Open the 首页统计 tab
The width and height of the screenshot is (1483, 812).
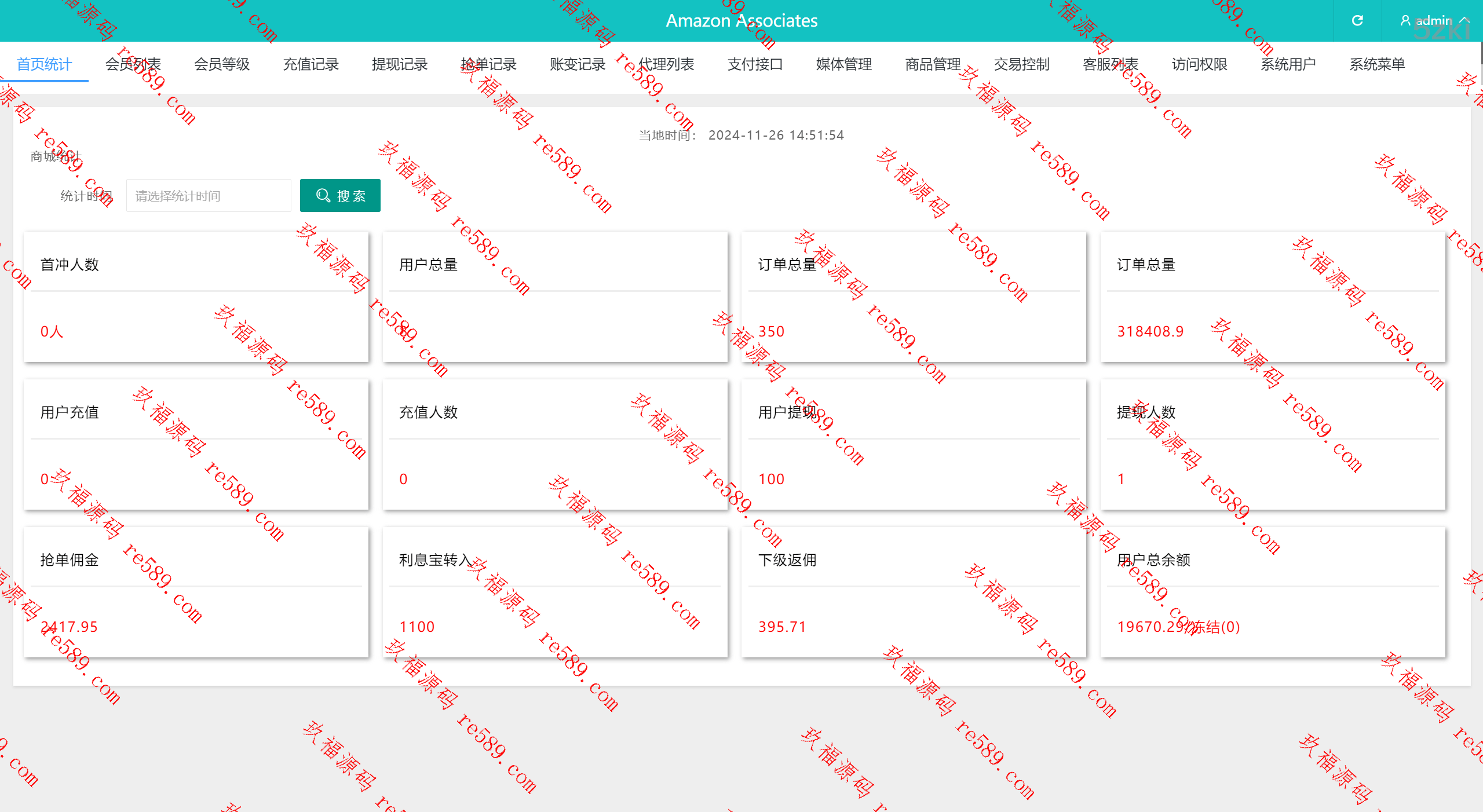pyautogui.click(x=44, y=64)
